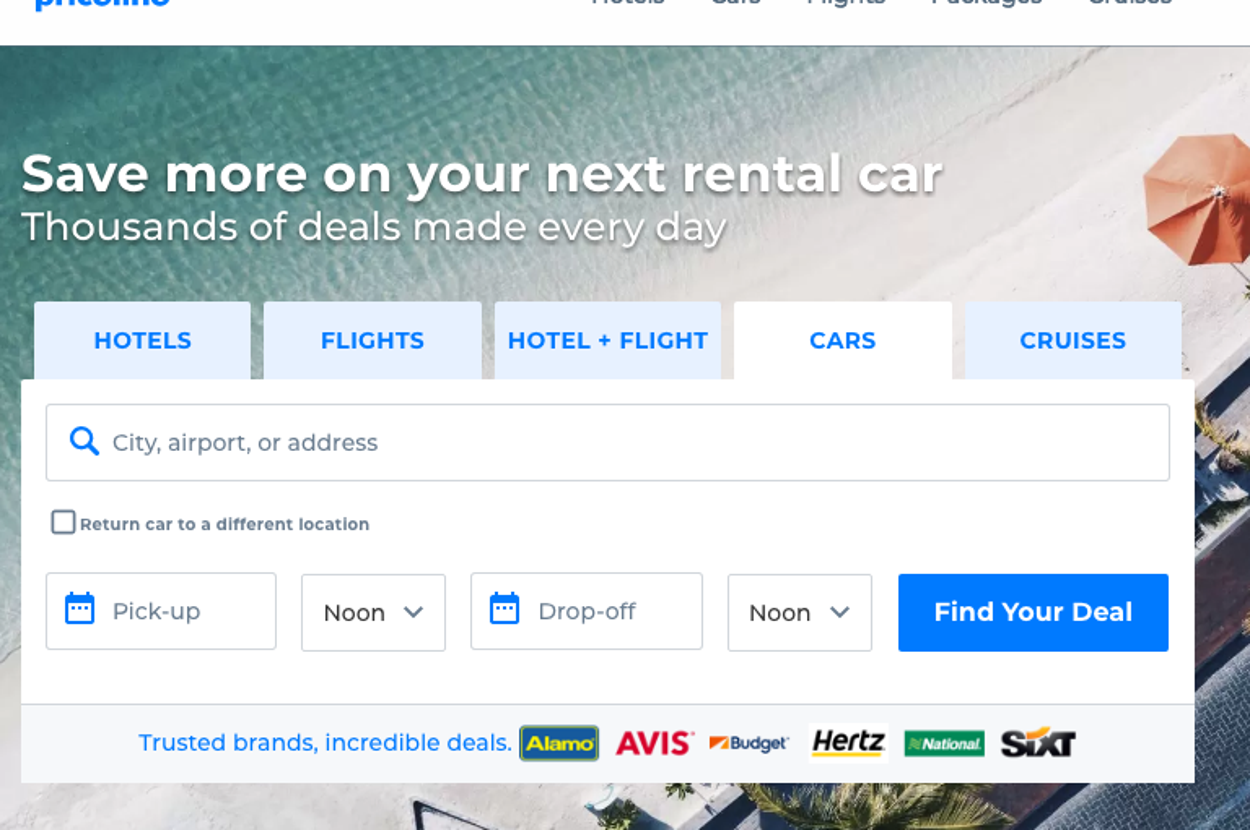
Task: Open the pick-up time Noon dropdown
Action: (373, 612)
